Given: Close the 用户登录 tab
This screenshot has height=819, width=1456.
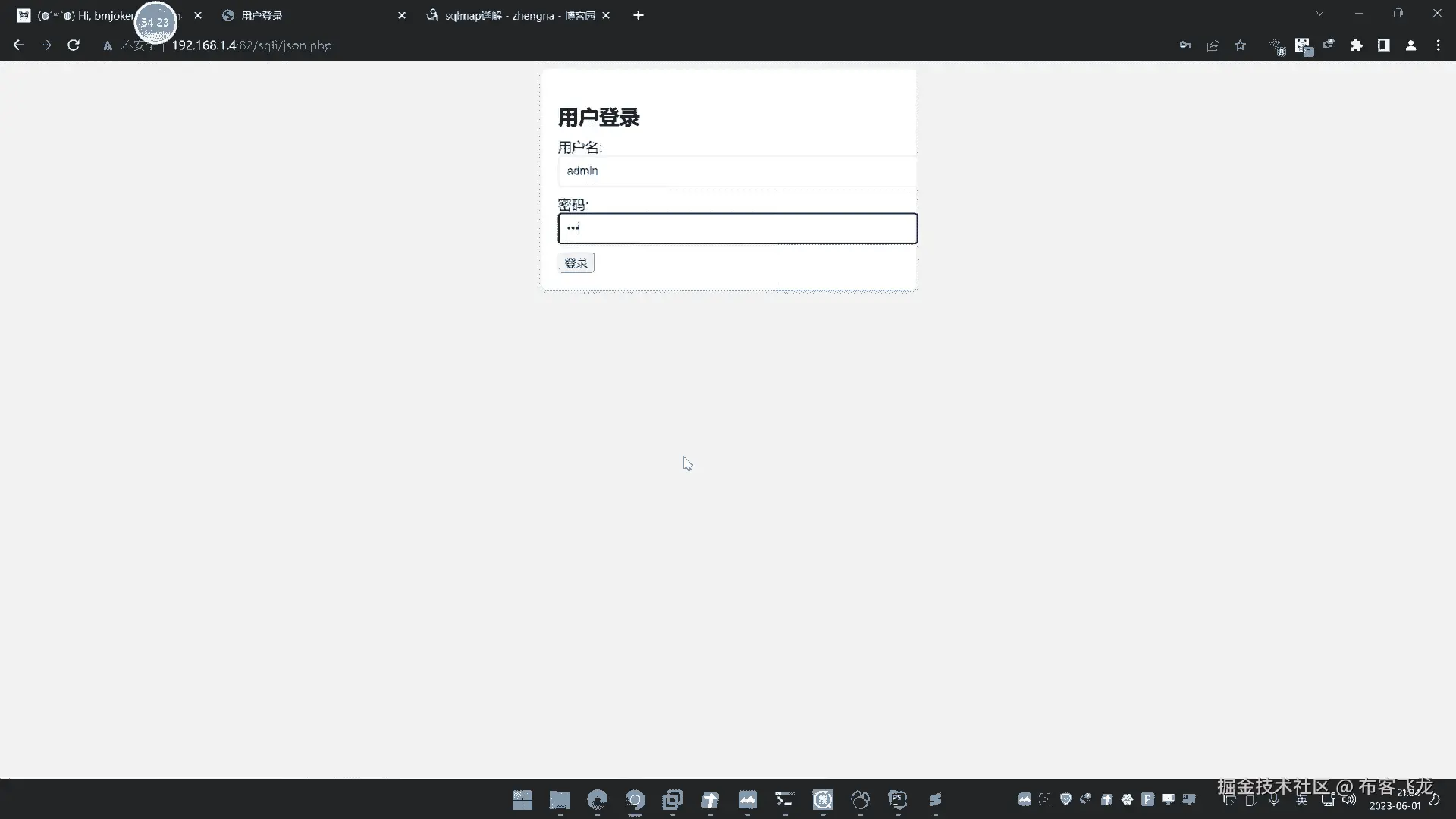Looking at the screenshot, I should [x=402, y=15].
